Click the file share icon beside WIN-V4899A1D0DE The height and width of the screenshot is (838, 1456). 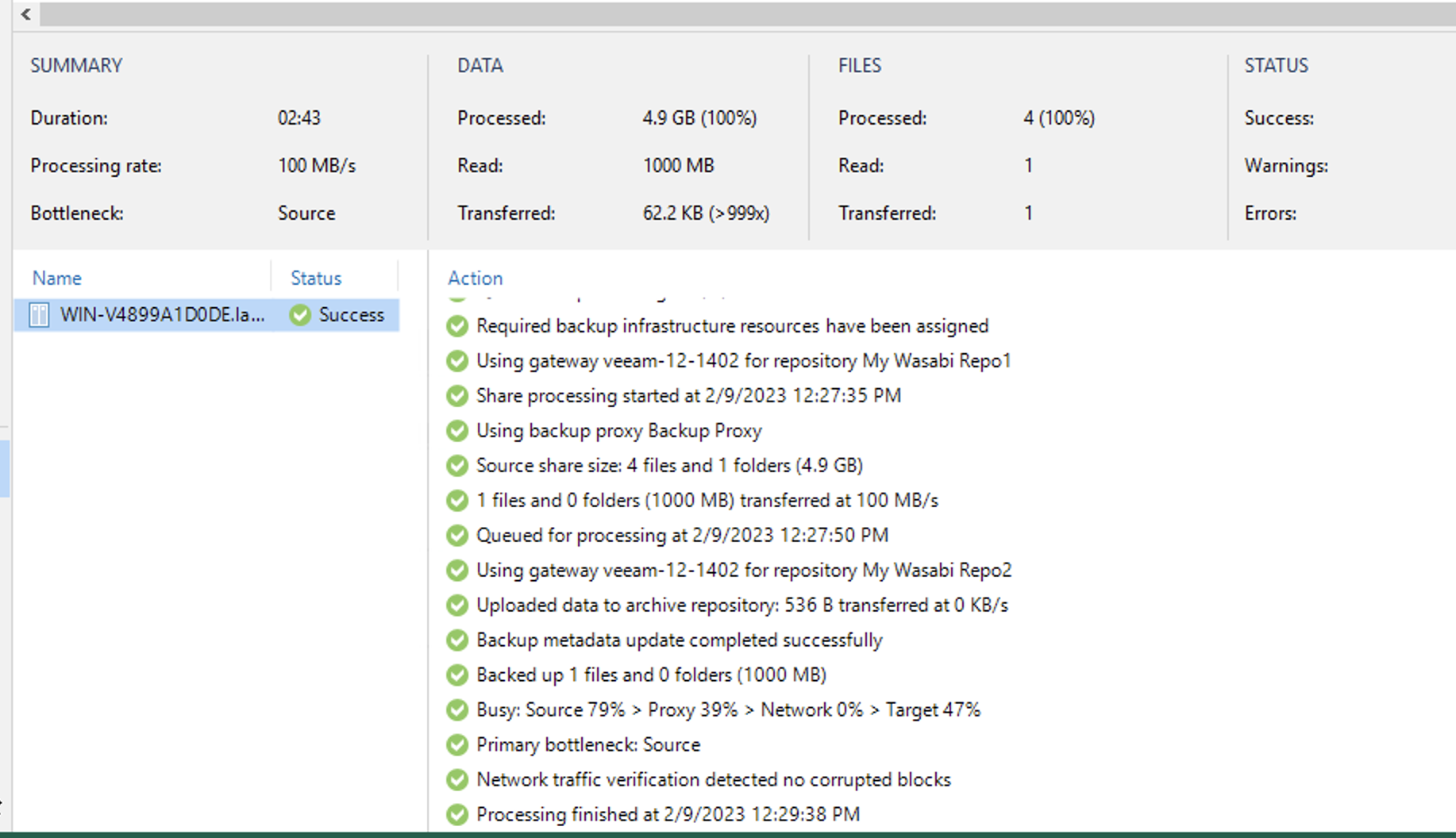point(39,315)
